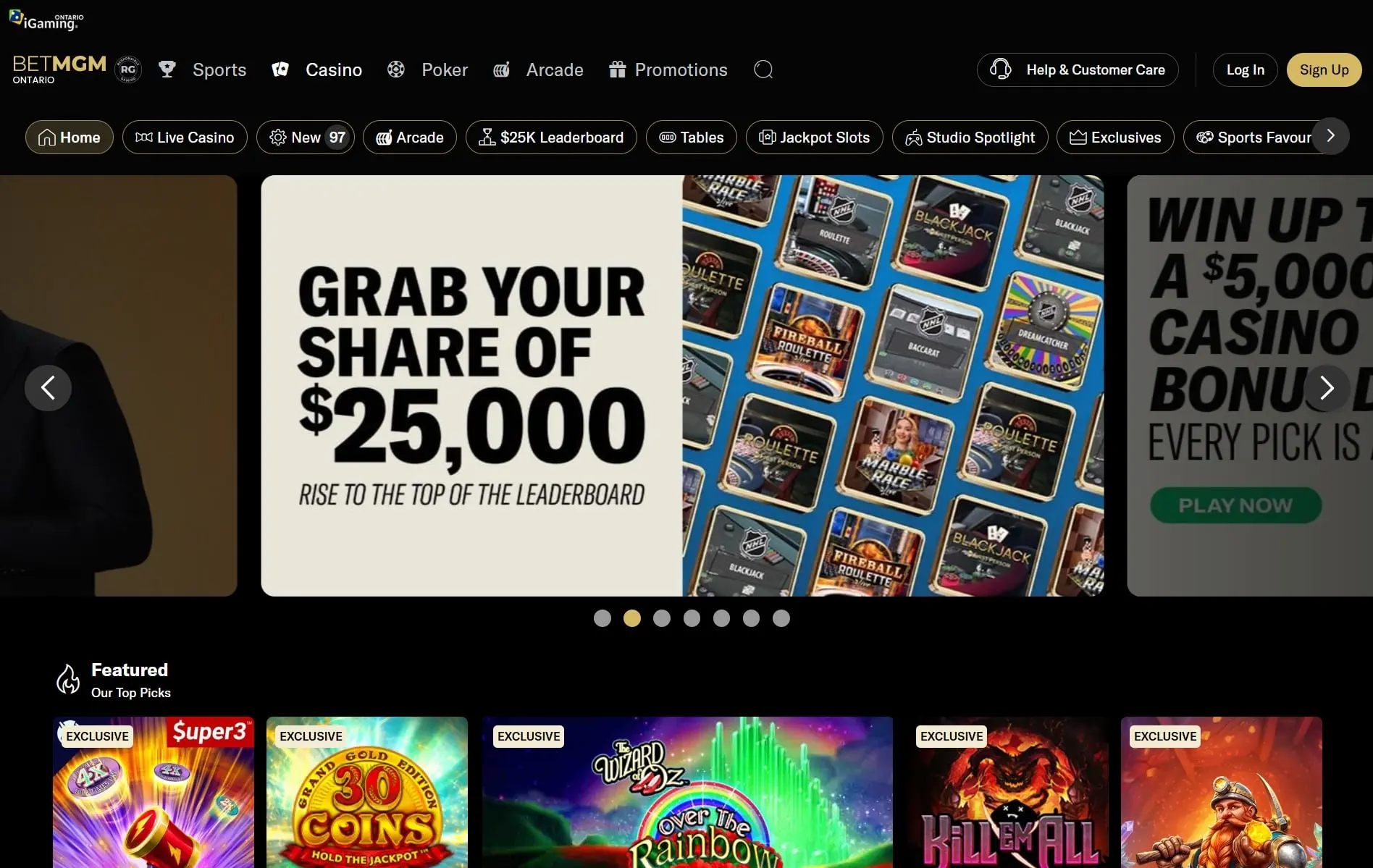Open the RG responsible gaming badge
This screenshot has height=868, width=1373.
[x=128, y=69]
